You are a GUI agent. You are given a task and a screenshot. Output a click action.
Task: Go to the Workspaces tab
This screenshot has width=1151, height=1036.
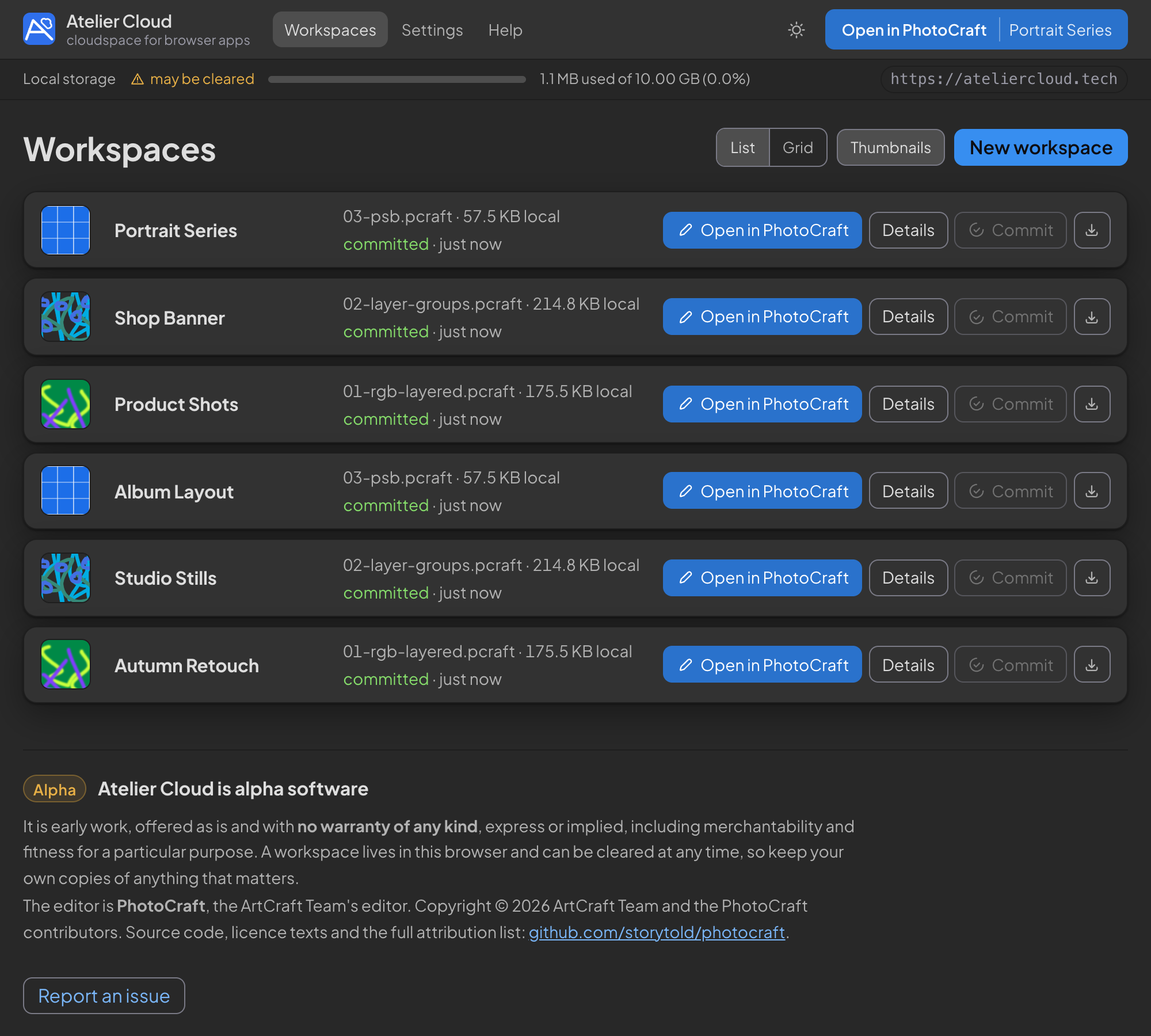[x=330, y=29]
